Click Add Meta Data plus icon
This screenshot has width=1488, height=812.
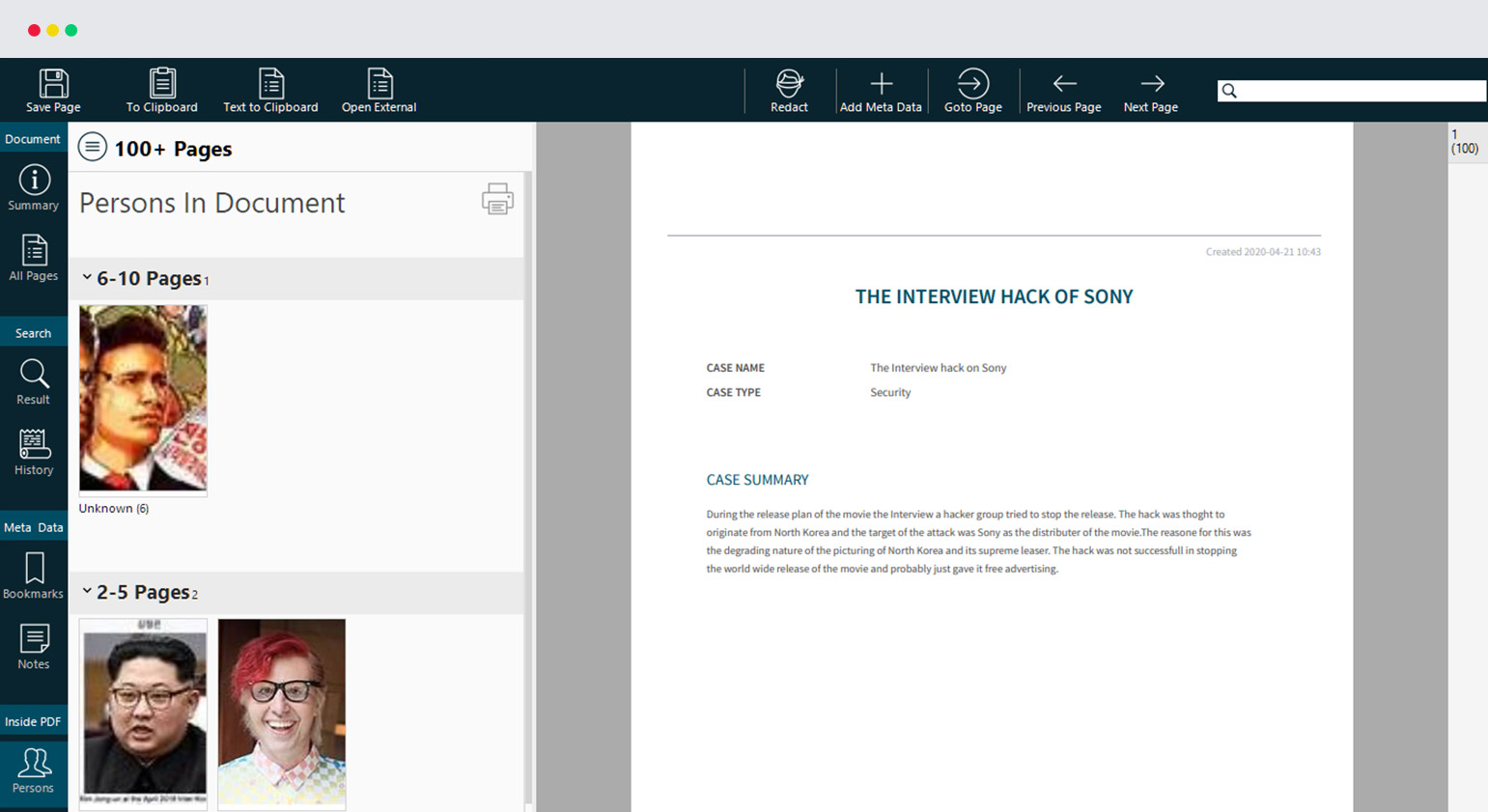tap(881, 84)
